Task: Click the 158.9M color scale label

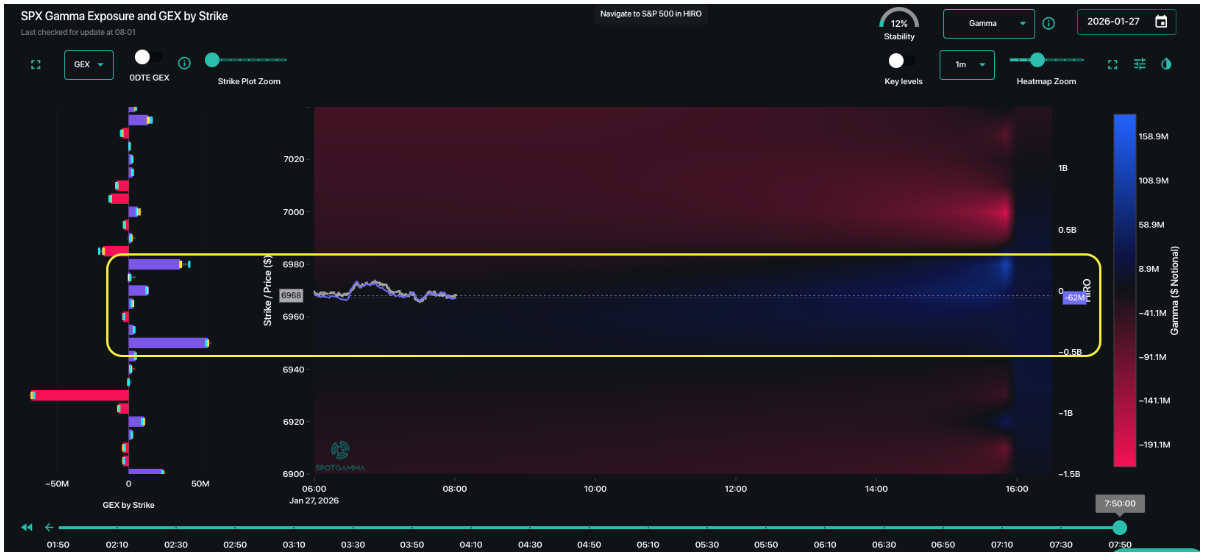Action: click(1155, 135)
